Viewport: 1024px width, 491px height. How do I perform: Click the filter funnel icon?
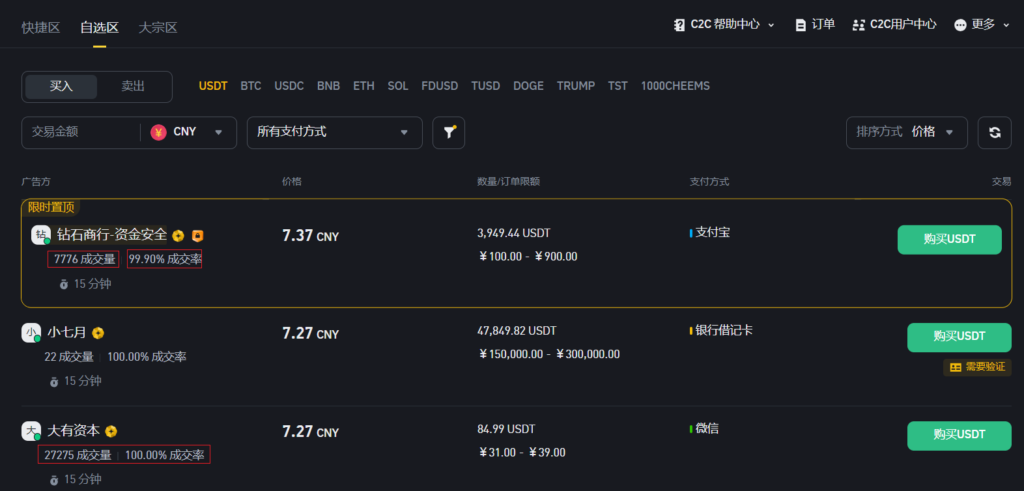pos(449,132)
